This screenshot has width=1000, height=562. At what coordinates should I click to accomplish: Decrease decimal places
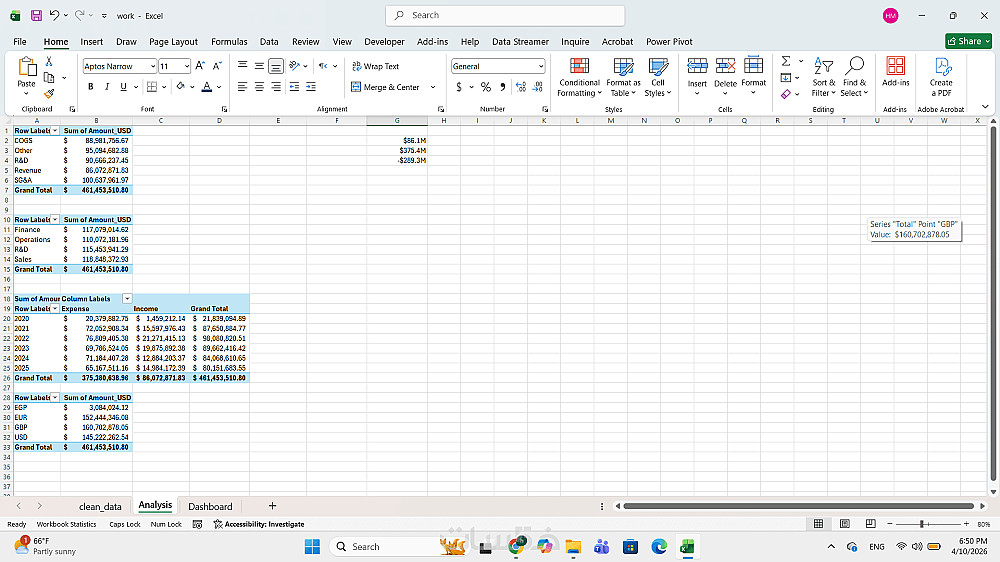pyautogui.click(x=538, y=87)
